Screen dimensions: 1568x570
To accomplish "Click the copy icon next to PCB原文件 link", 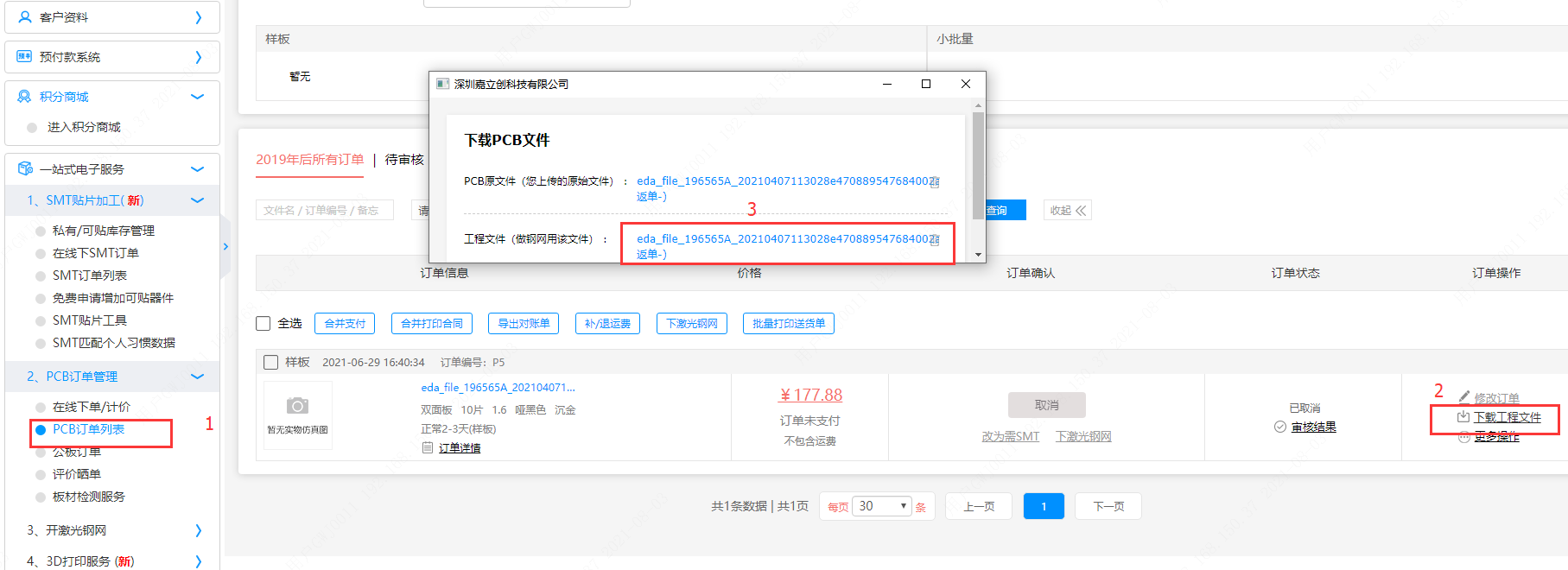I will tap(934, 181).
